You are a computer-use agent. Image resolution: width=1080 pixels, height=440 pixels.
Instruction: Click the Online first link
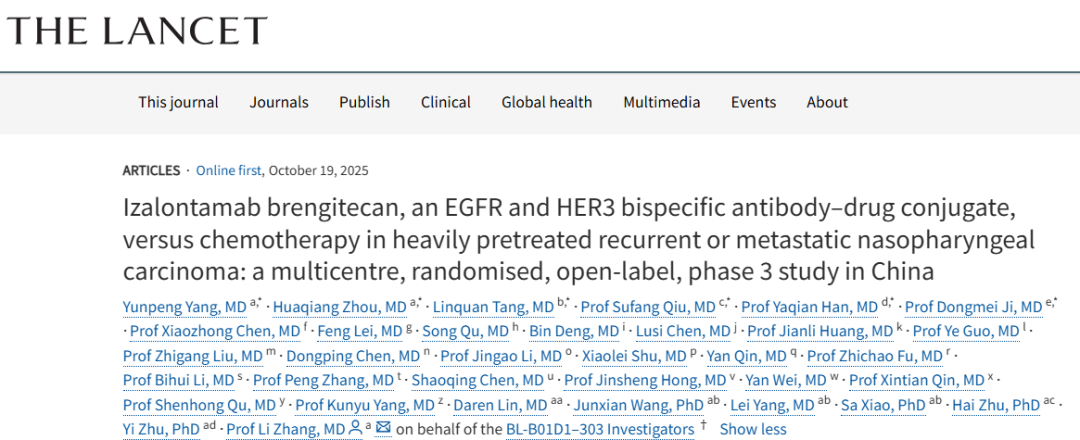pos(229,170)
